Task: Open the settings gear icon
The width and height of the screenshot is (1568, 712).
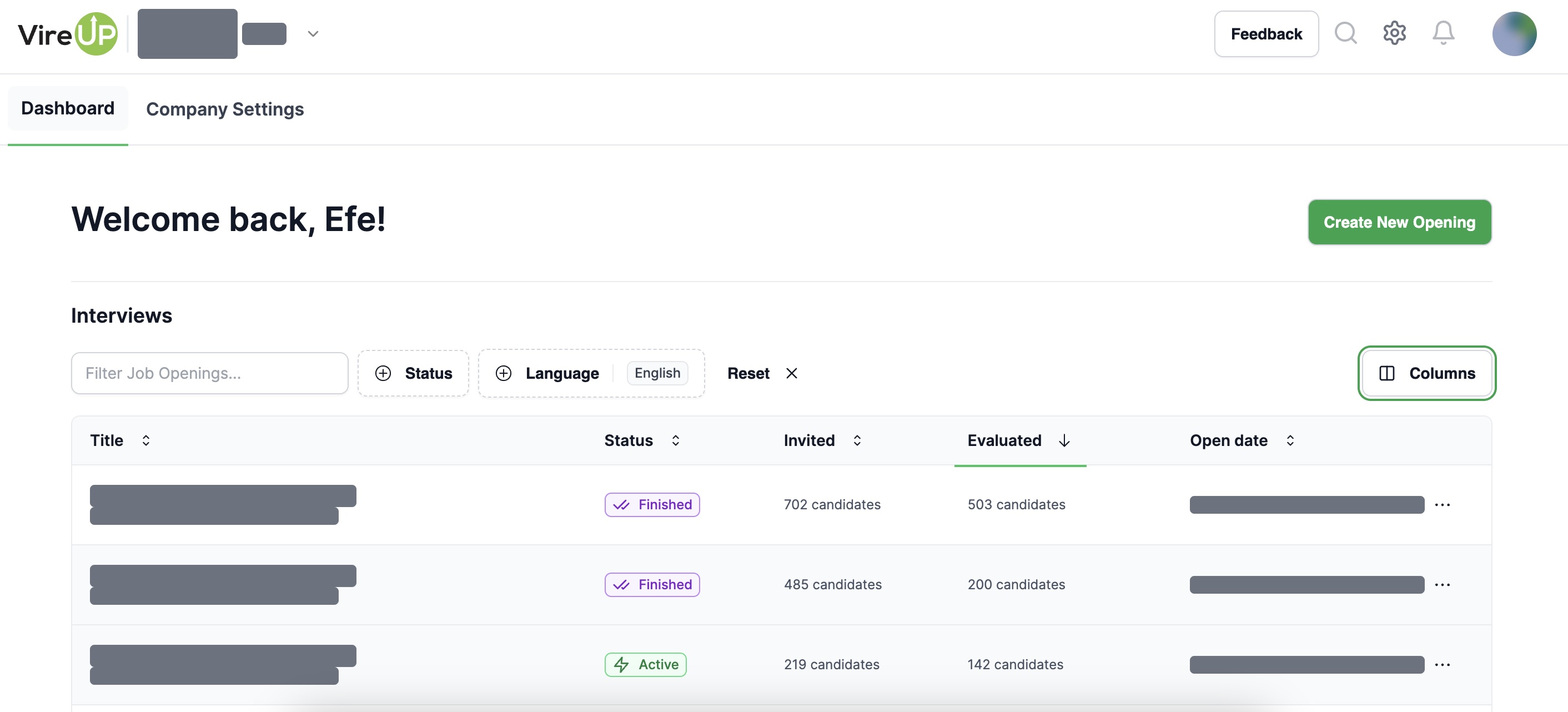Action: click(x=1395, y=33)
